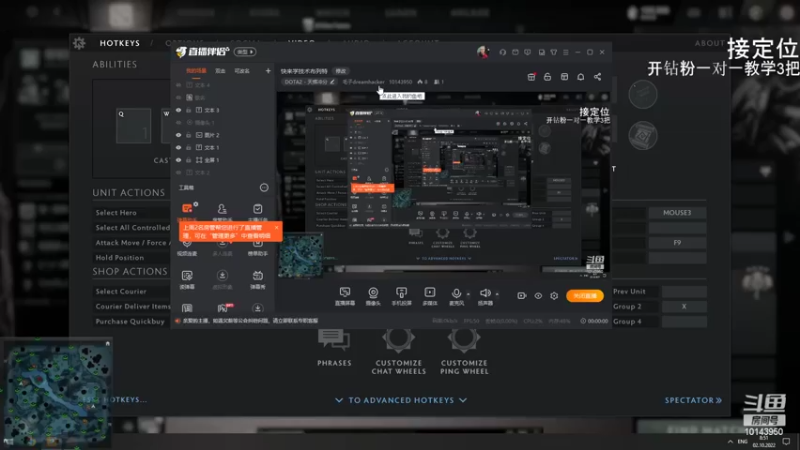This screenshot has width=800, height=450.
Task: Open the headset support icon in title bar
Action: (x=503, y=52)
